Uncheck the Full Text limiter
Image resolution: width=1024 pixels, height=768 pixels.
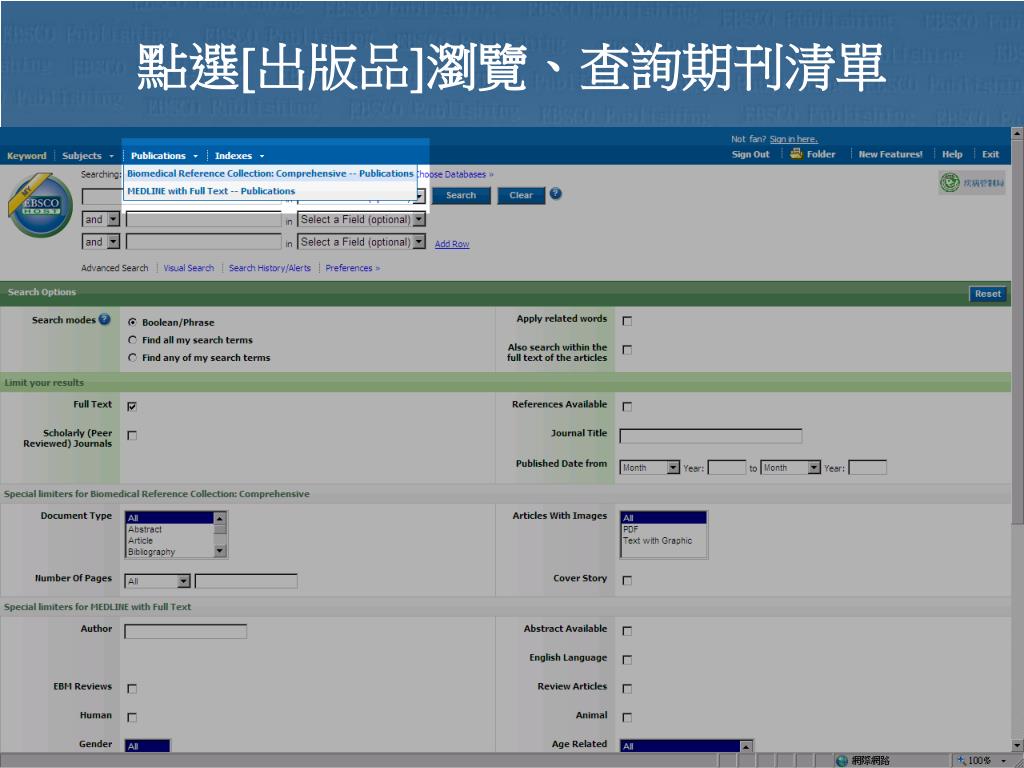click(x=132, y=406)
